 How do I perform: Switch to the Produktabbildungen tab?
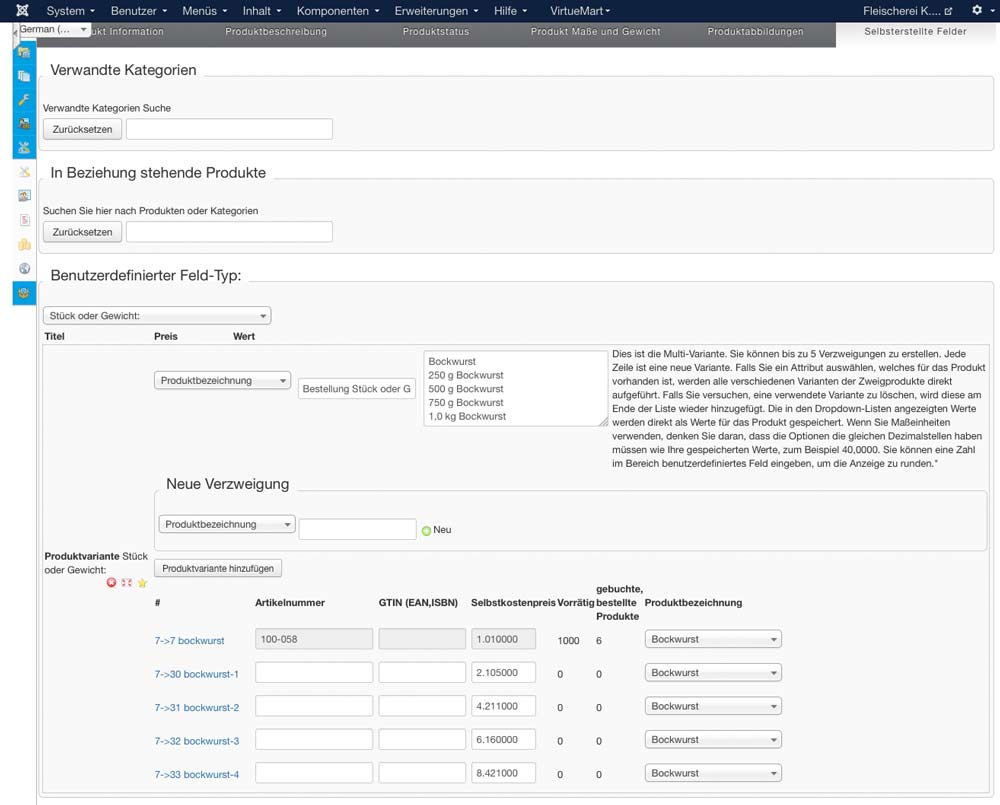[x=755, y=32]
